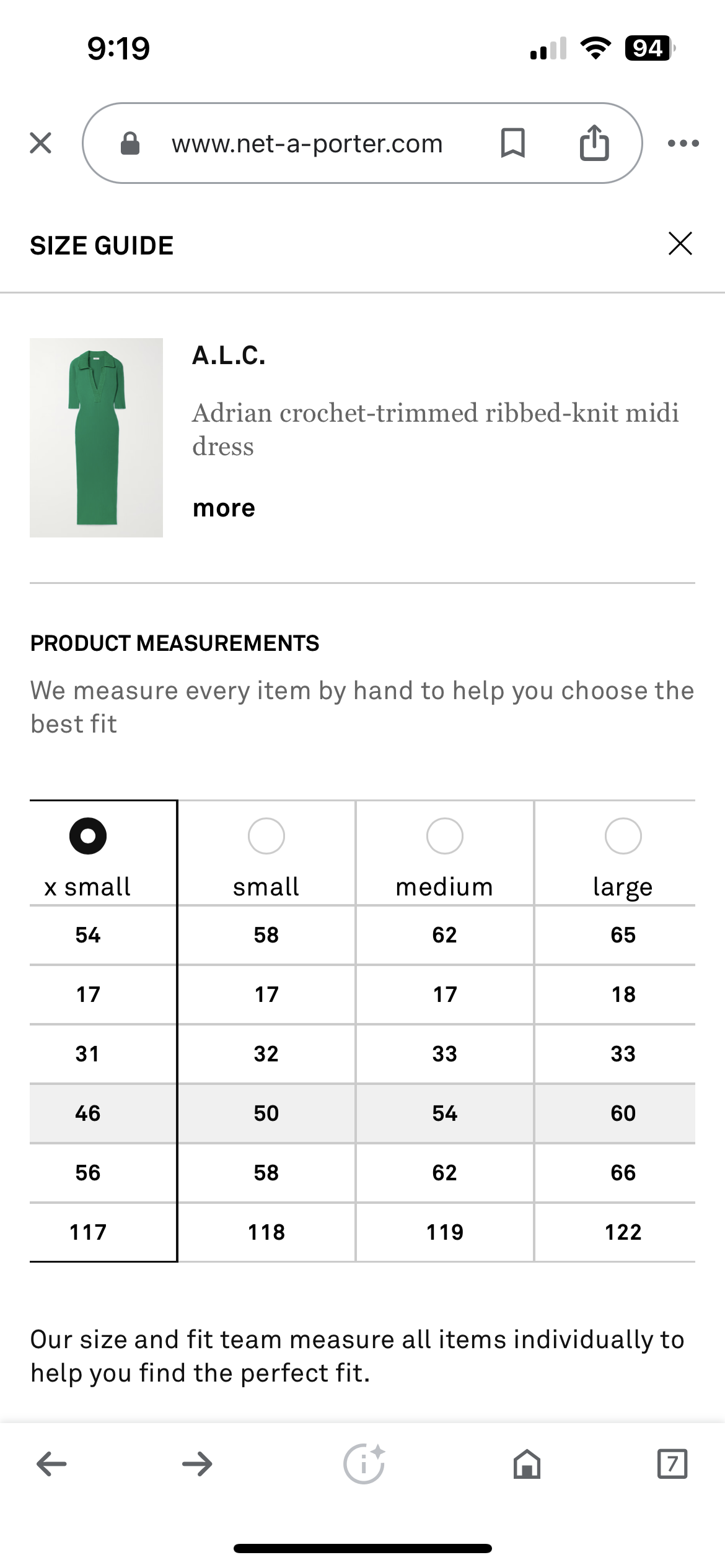Tap the www.net-a-porter.com address field

point(307,143)
